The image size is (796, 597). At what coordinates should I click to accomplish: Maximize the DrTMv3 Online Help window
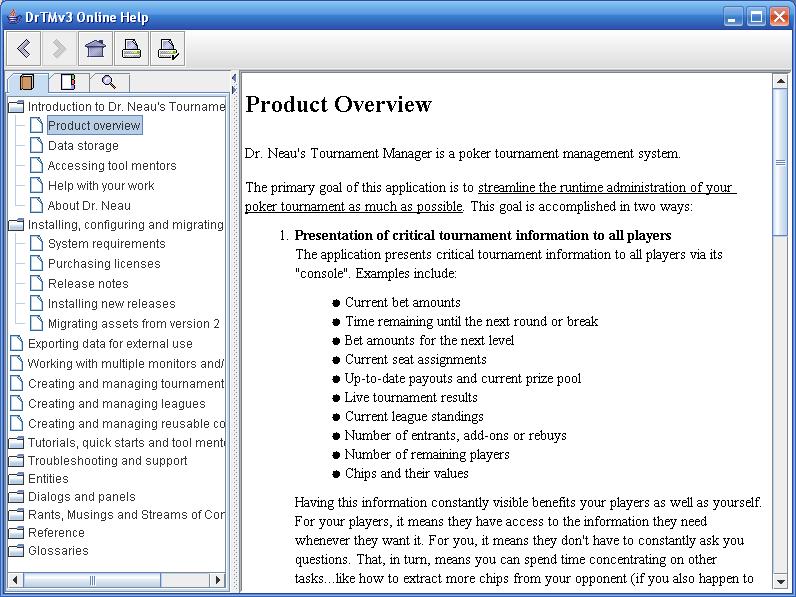click(756, 17)
